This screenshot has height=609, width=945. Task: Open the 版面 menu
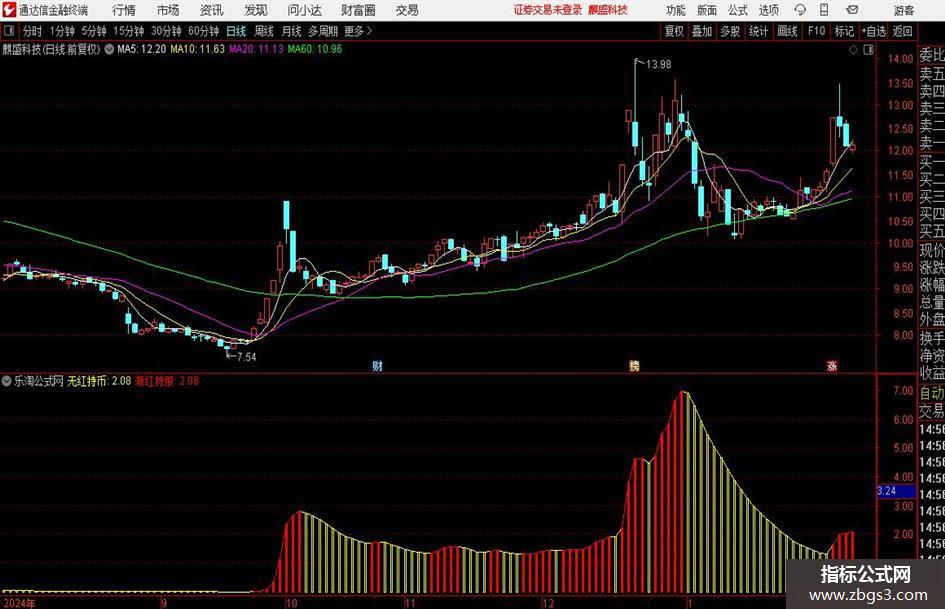pos(706,10)
